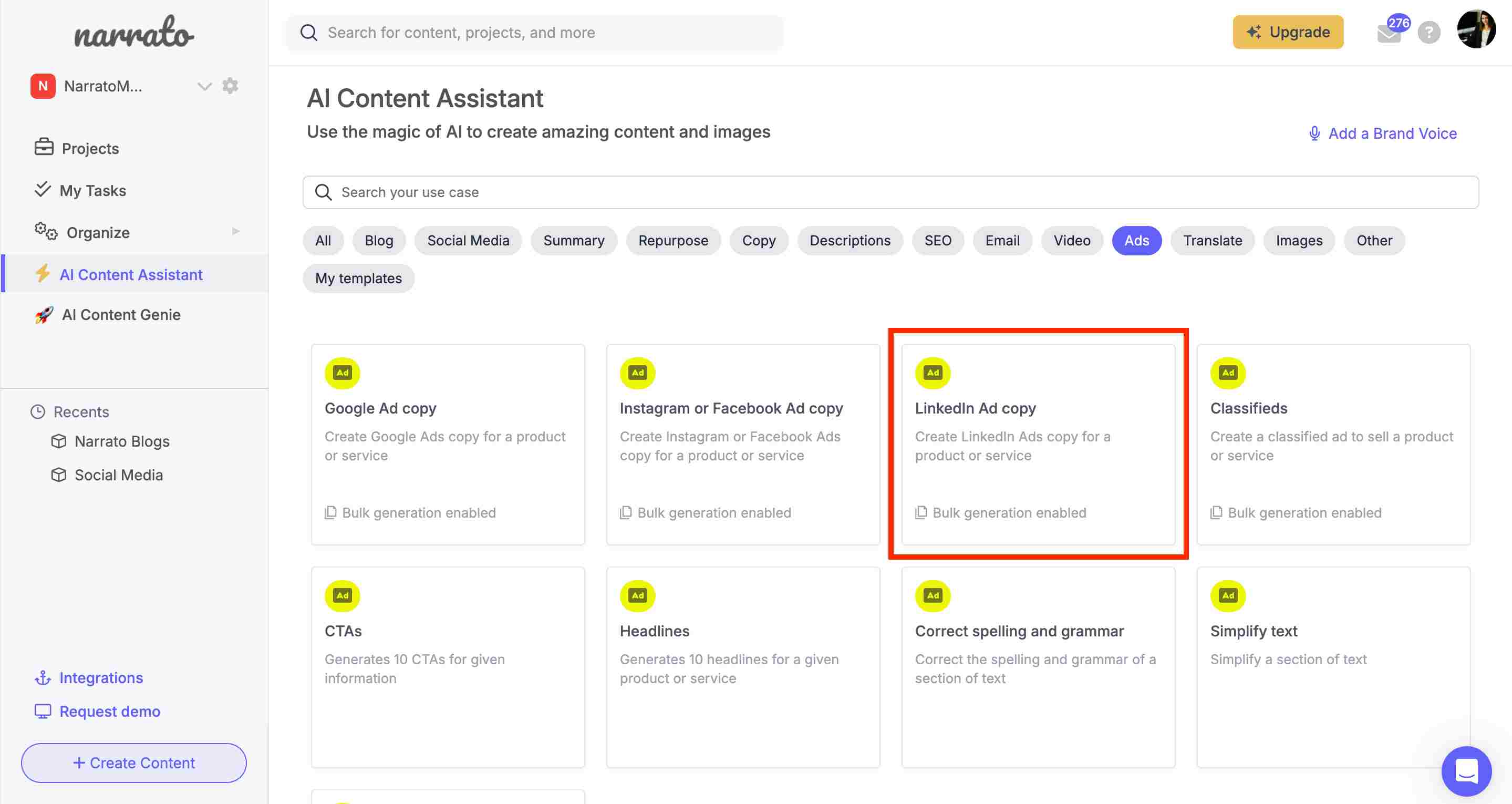Viewport: 1512px width, 804px height.
Task: Click the Integrations anchor icon
Action: click(43, 677)
